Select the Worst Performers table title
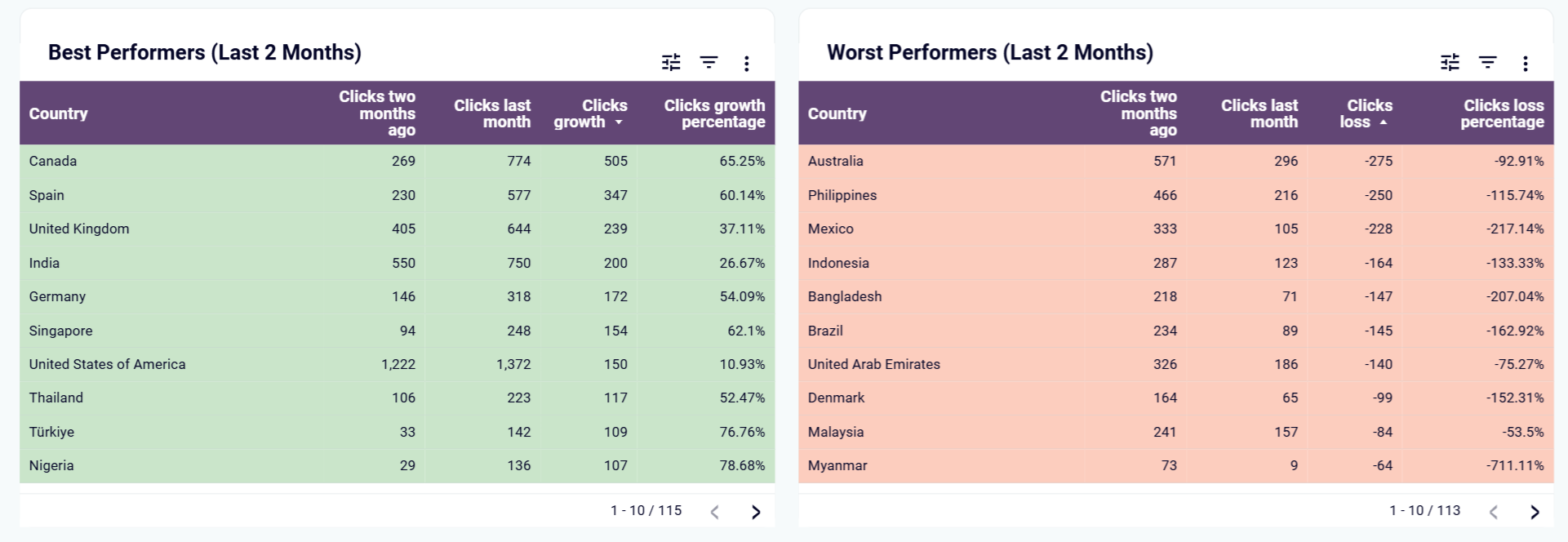Image resolution: width=1568 pixels, height=542 pixels. pyautogui.click(x=989, y=51)
